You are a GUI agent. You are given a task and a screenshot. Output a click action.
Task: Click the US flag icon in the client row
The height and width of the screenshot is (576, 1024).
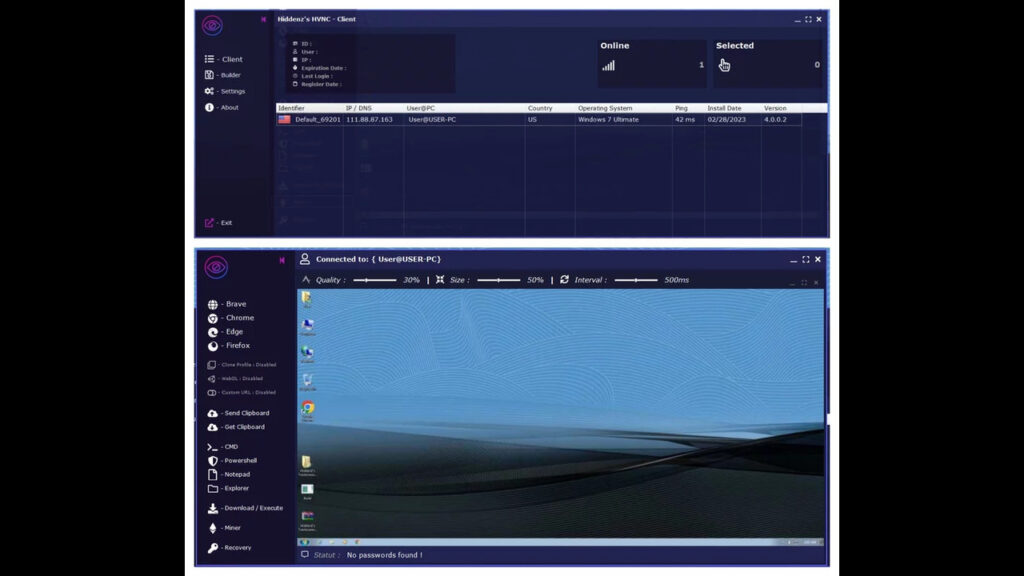284,120
